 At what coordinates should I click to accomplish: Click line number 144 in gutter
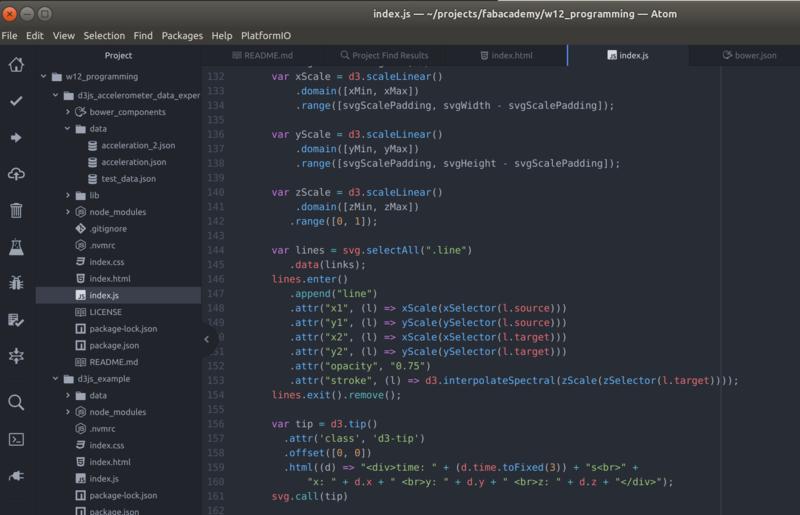pyautogui.click(x=216, y=250)
